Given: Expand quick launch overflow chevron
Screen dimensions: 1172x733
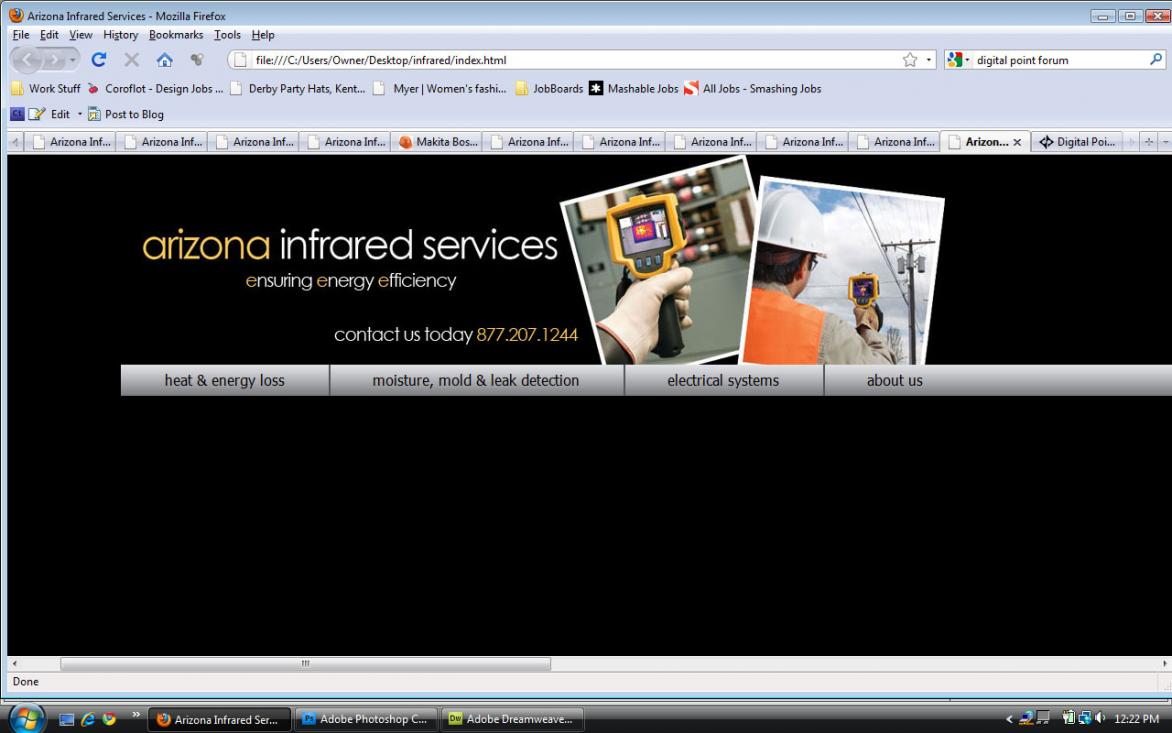Looking at the screenshot, I should tap(136, 715).
